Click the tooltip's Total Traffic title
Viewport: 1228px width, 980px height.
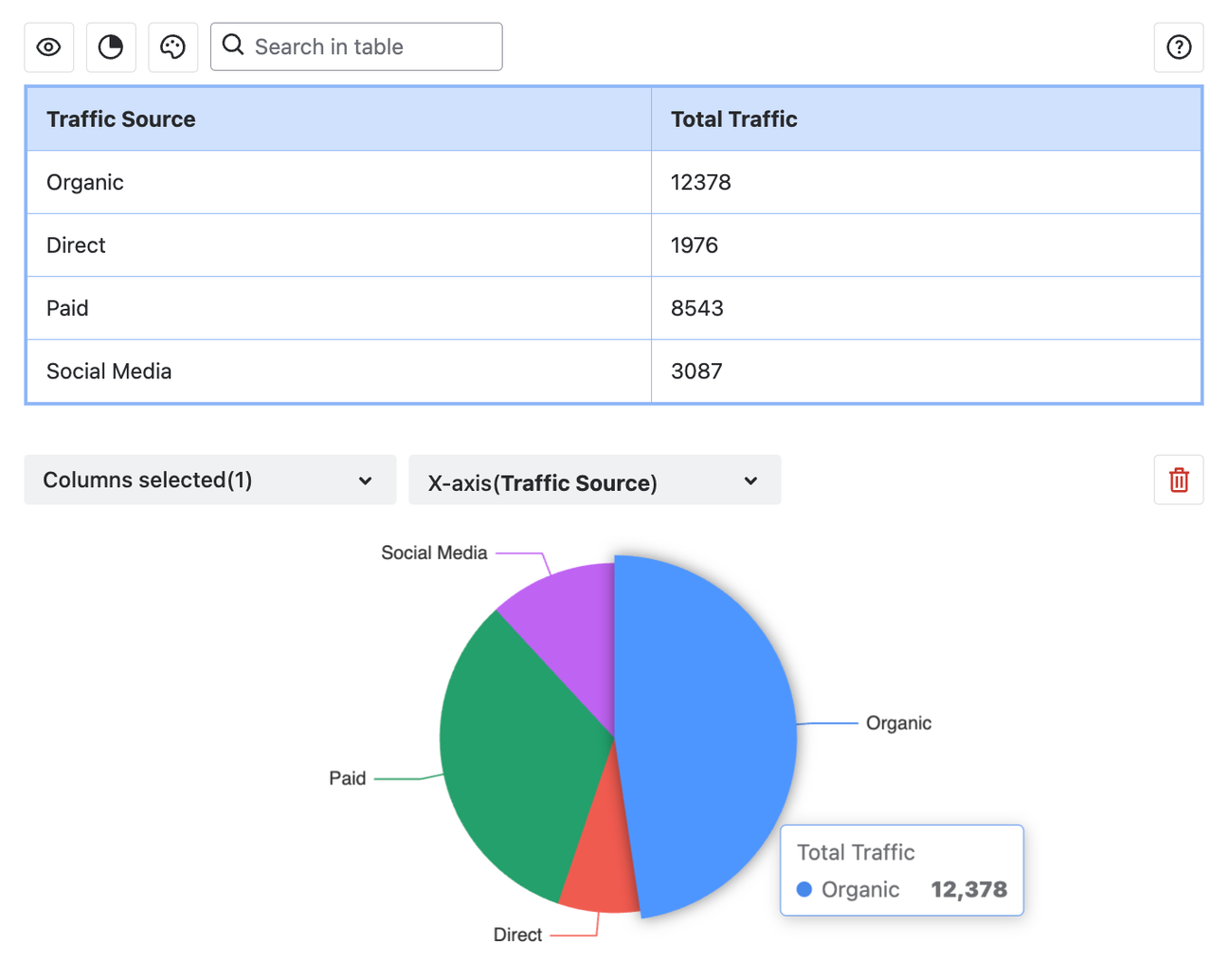click(856, 852)
